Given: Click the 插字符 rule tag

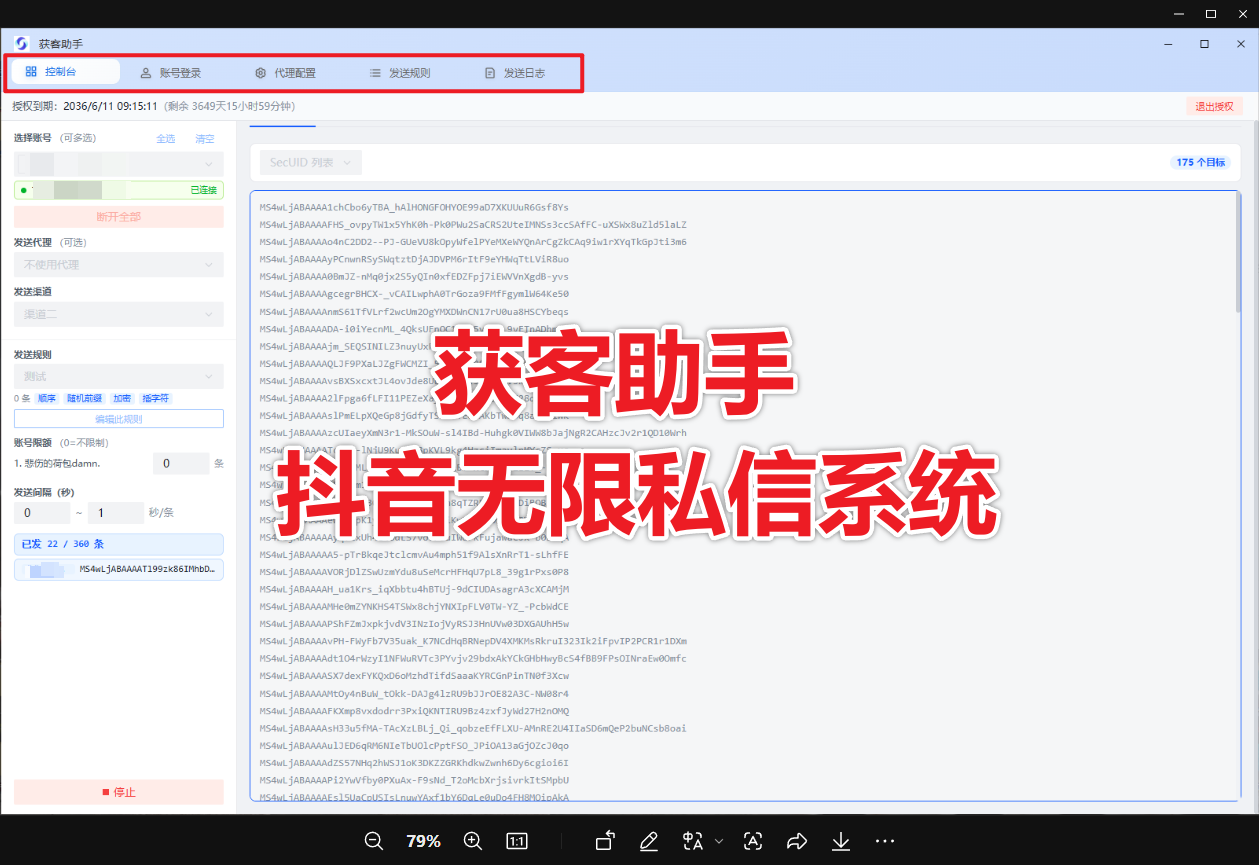Looking at the screenshot, I should 155,398.
